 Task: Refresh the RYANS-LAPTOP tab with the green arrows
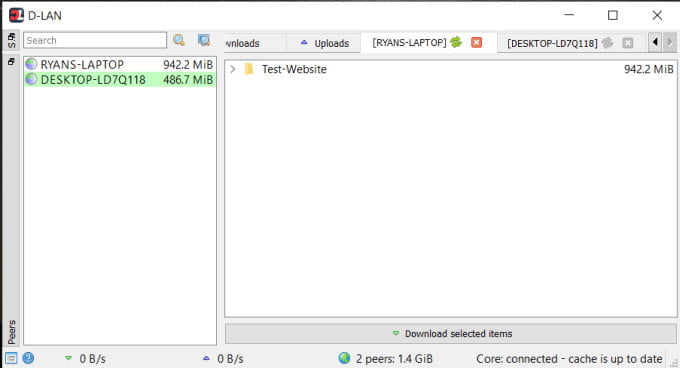coord(456,42)
